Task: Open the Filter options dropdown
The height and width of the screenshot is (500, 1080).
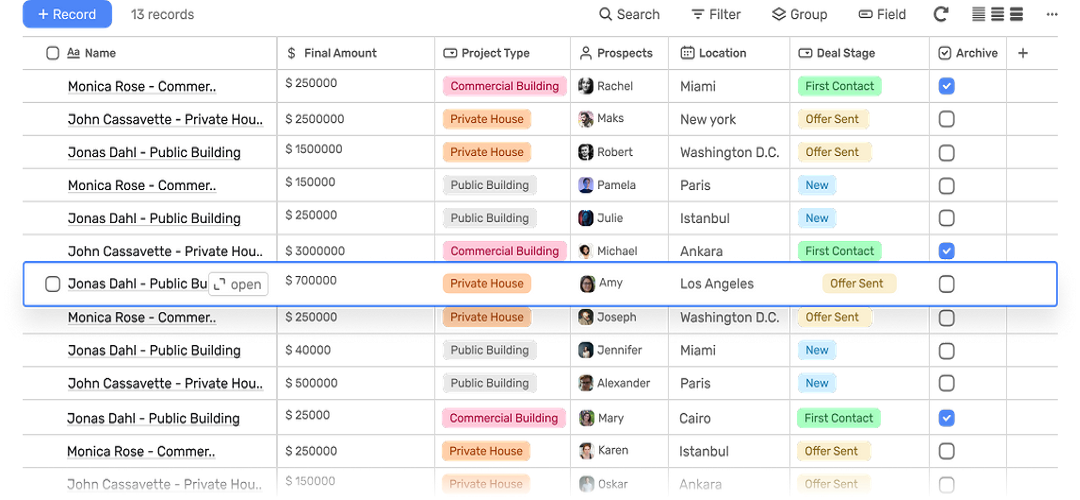Action: [716, 15]
